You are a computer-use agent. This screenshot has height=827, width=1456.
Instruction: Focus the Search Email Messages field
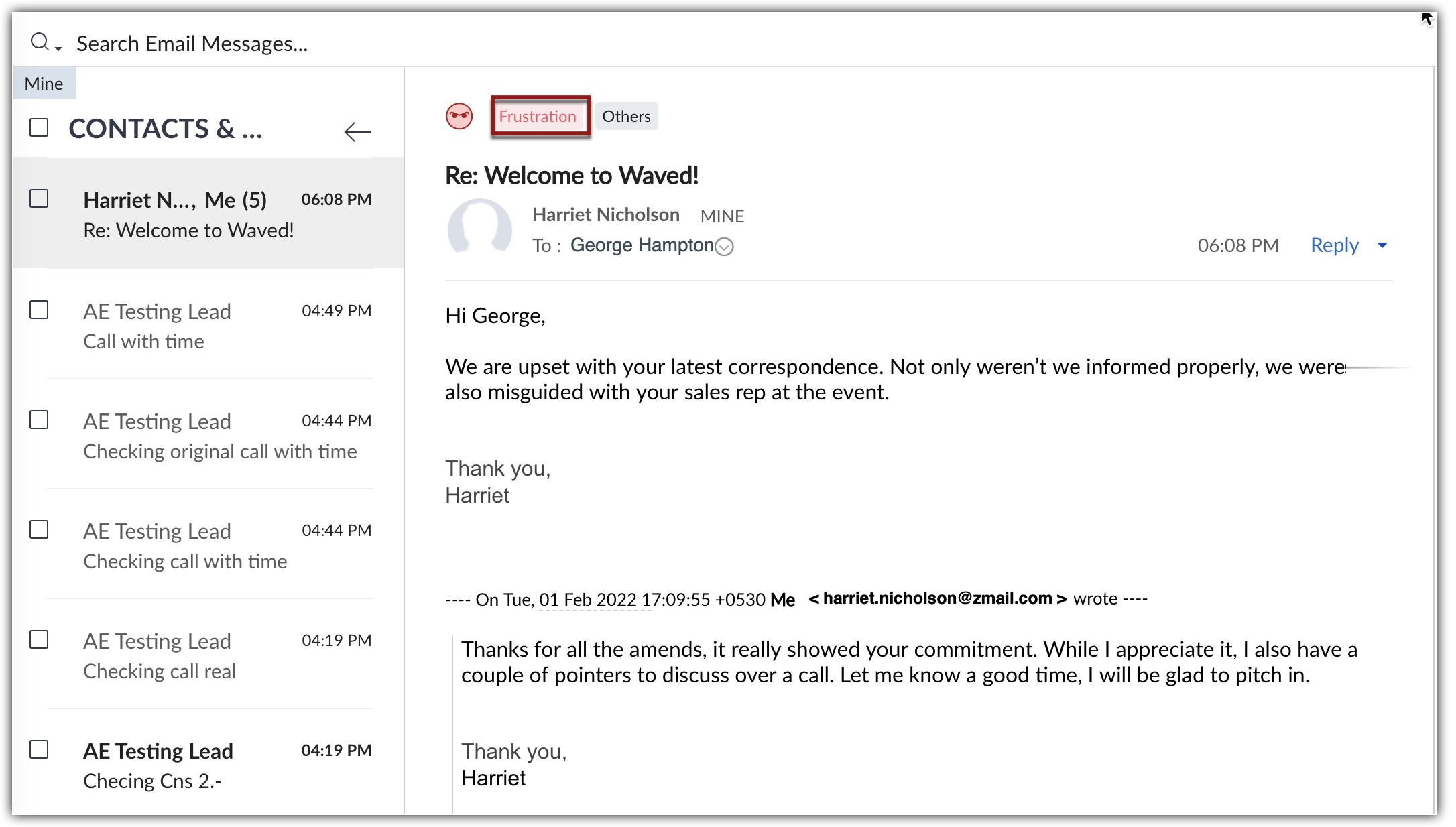192,44
